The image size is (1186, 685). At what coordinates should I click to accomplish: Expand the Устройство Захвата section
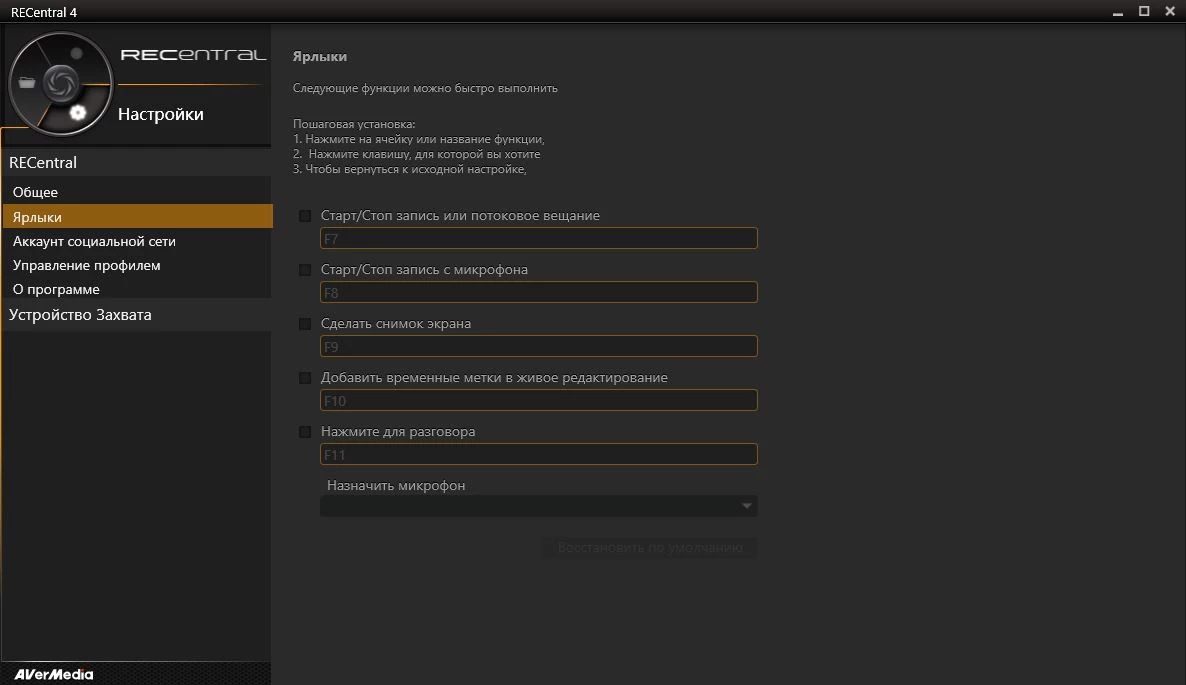point(136,315)
